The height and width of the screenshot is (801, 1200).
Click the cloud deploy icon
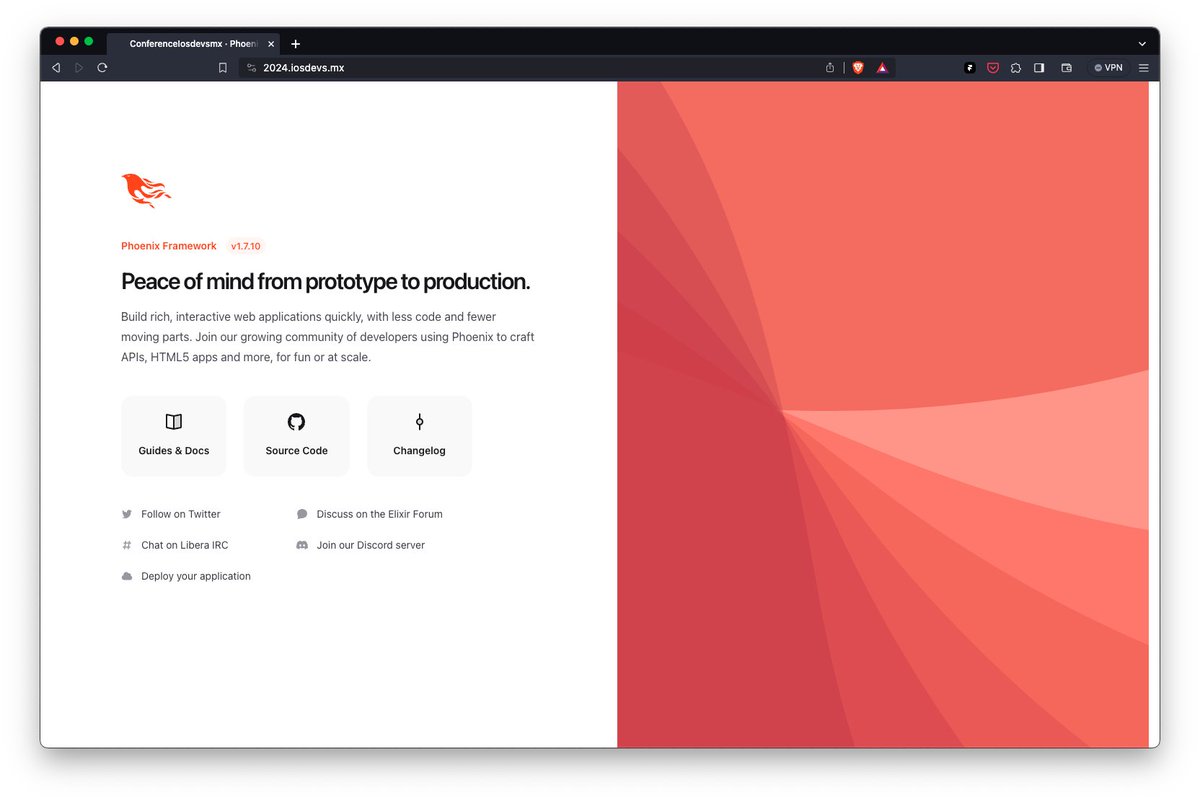(127, 576)
